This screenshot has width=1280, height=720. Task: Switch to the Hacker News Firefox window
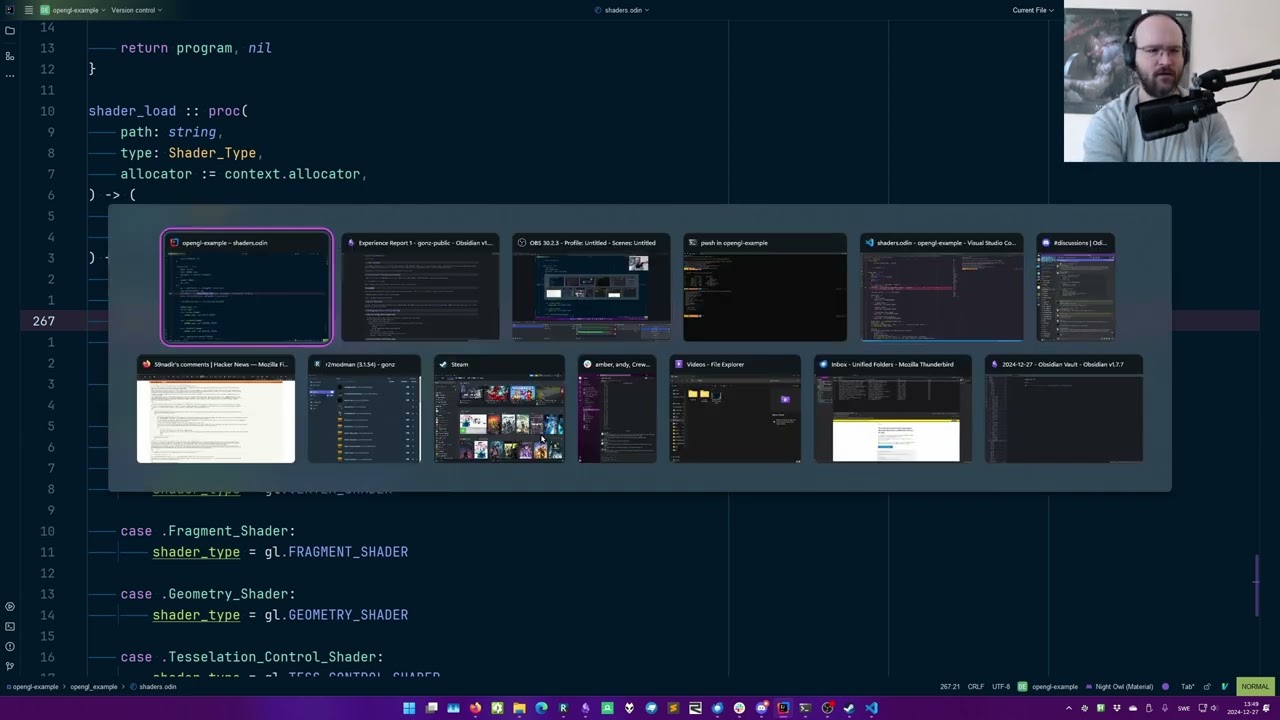(x=216, y=410)
